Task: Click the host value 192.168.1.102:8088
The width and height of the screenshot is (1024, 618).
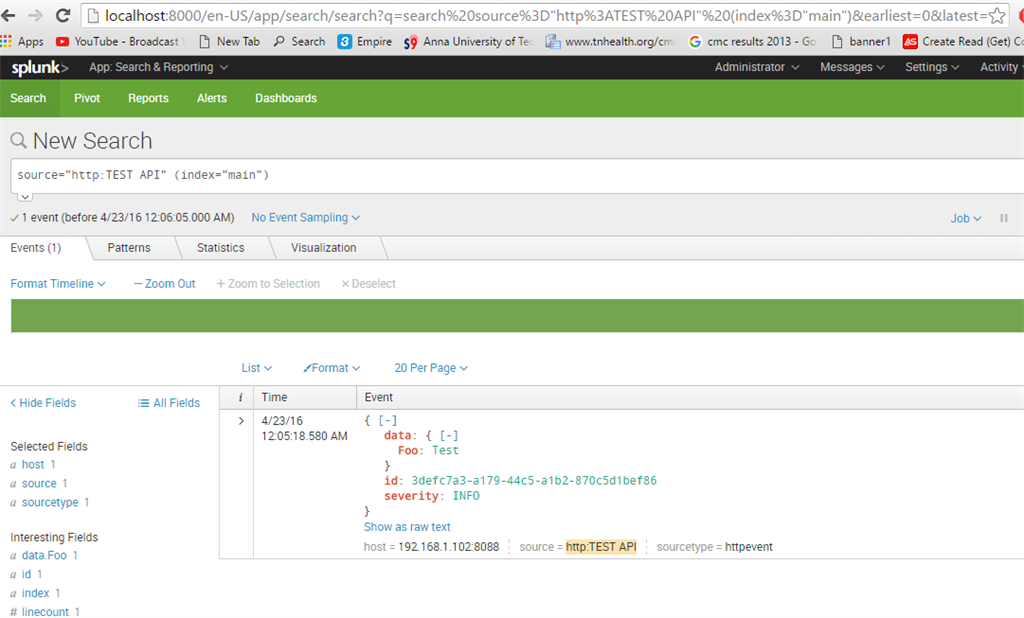Action: click(x=449, y=547)
